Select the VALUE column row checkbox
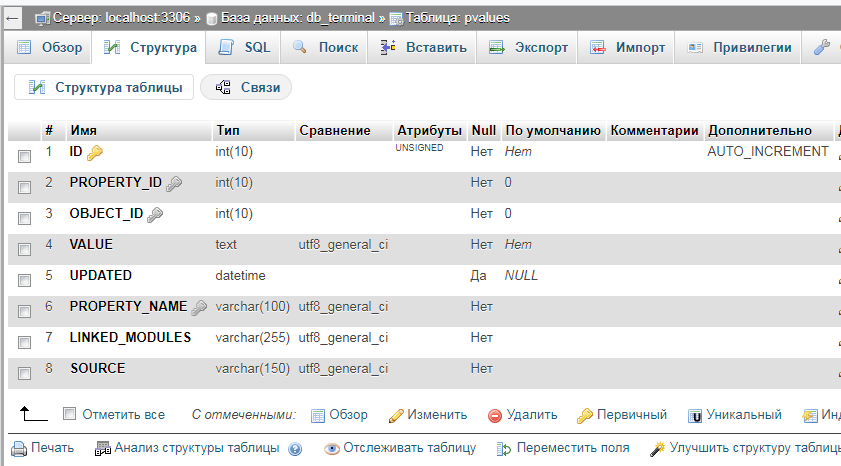 24,248
